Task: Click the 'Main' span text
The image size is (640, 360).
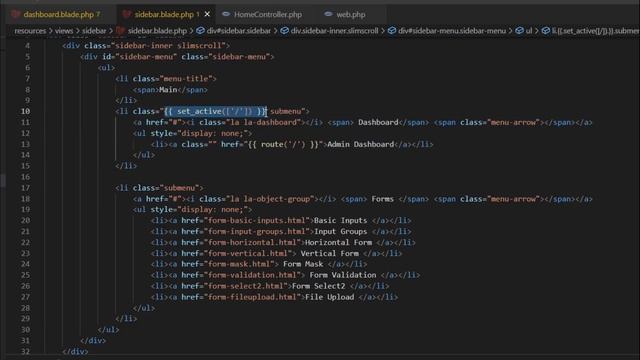Action: pos(168,90)
